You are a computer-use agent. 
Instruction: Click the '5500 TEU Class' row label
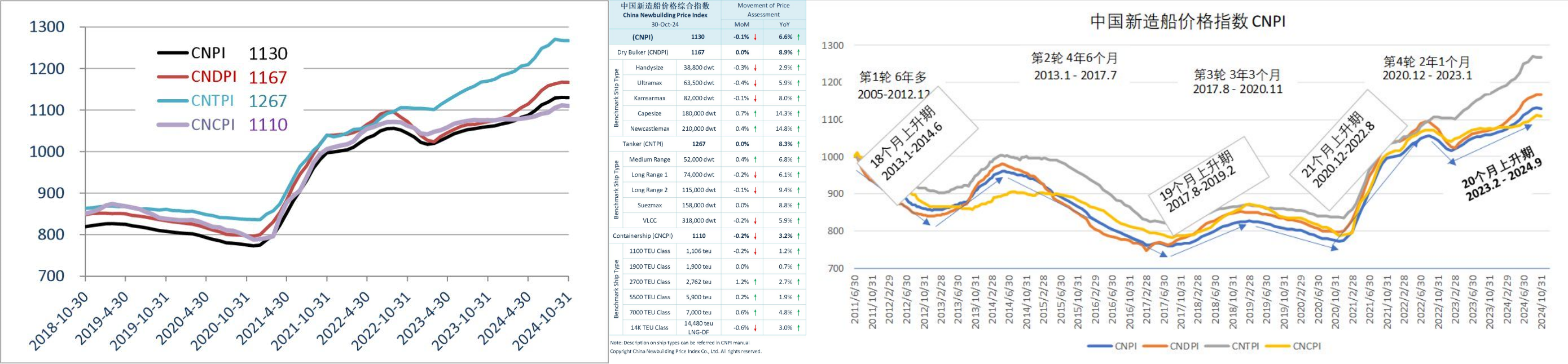(x=649, y=297)
